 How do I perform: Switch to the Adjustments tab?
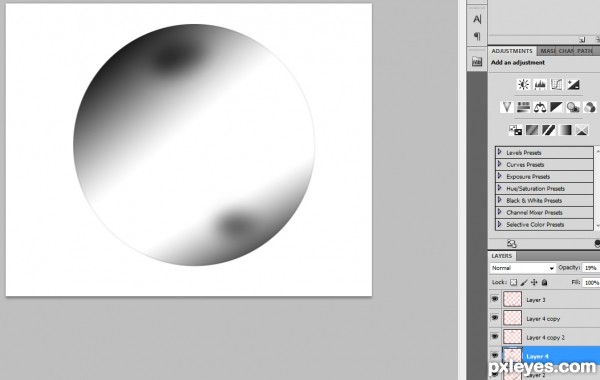[512, 51]
